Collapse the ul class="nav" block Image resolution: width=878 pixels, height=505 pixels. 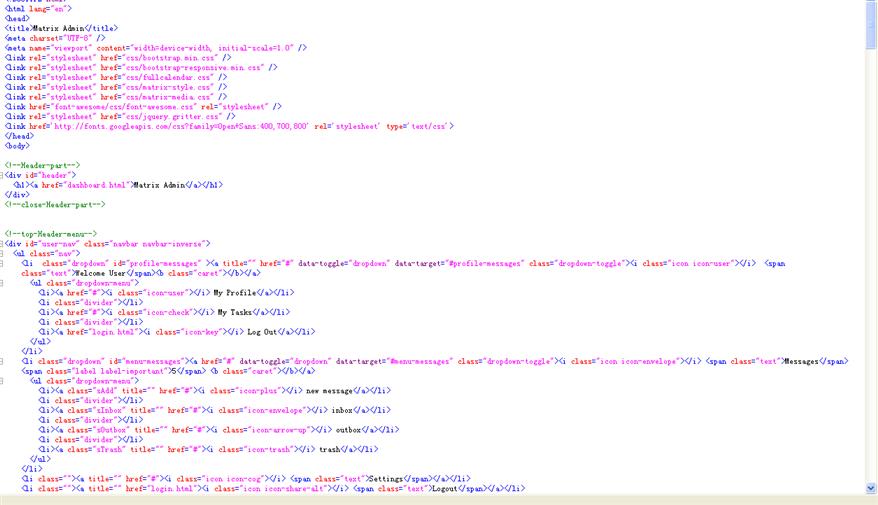[x=3, y=253]
